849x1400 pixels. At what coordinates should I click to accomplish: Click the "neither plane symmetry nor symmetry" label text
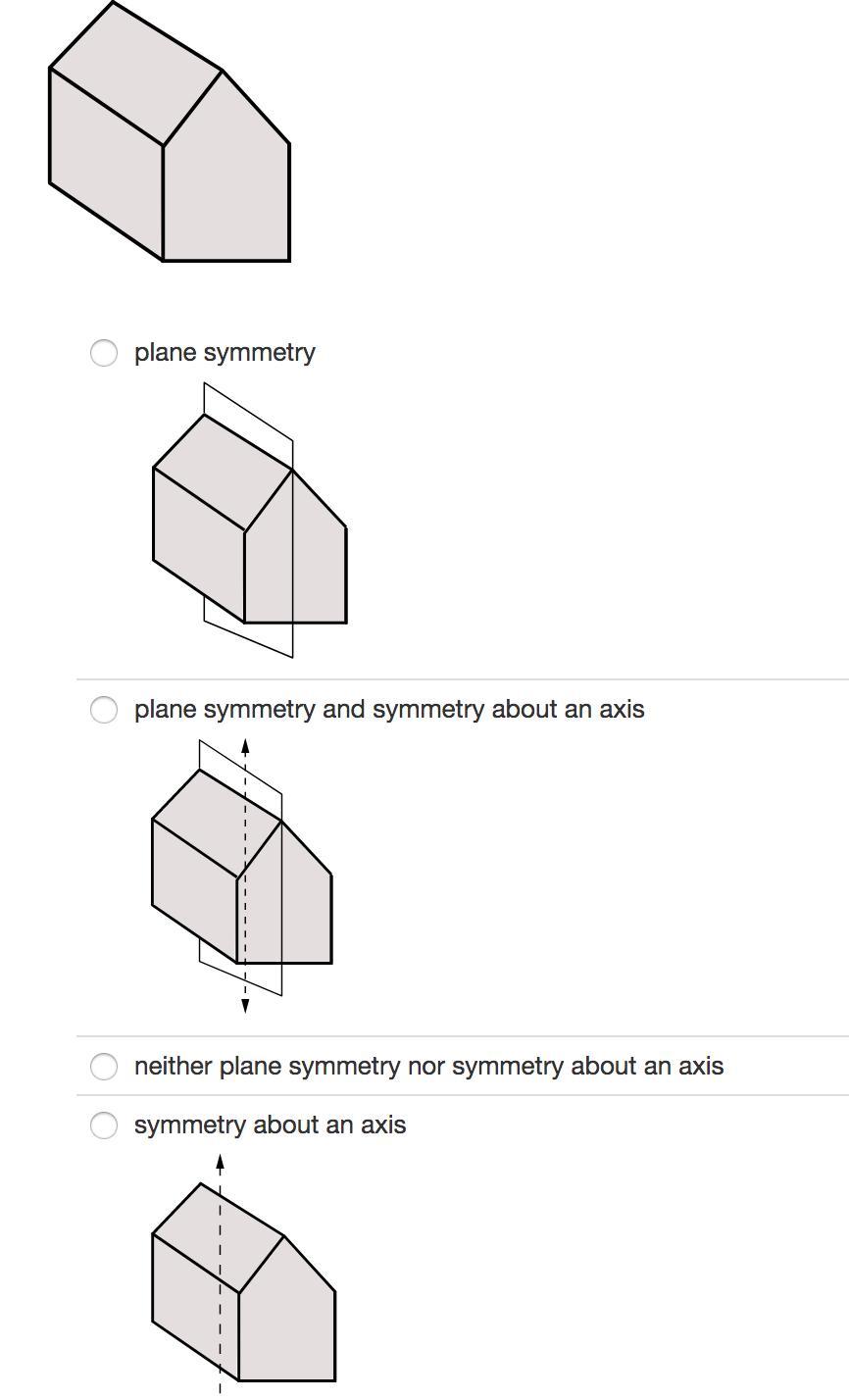pos(428,1066)
